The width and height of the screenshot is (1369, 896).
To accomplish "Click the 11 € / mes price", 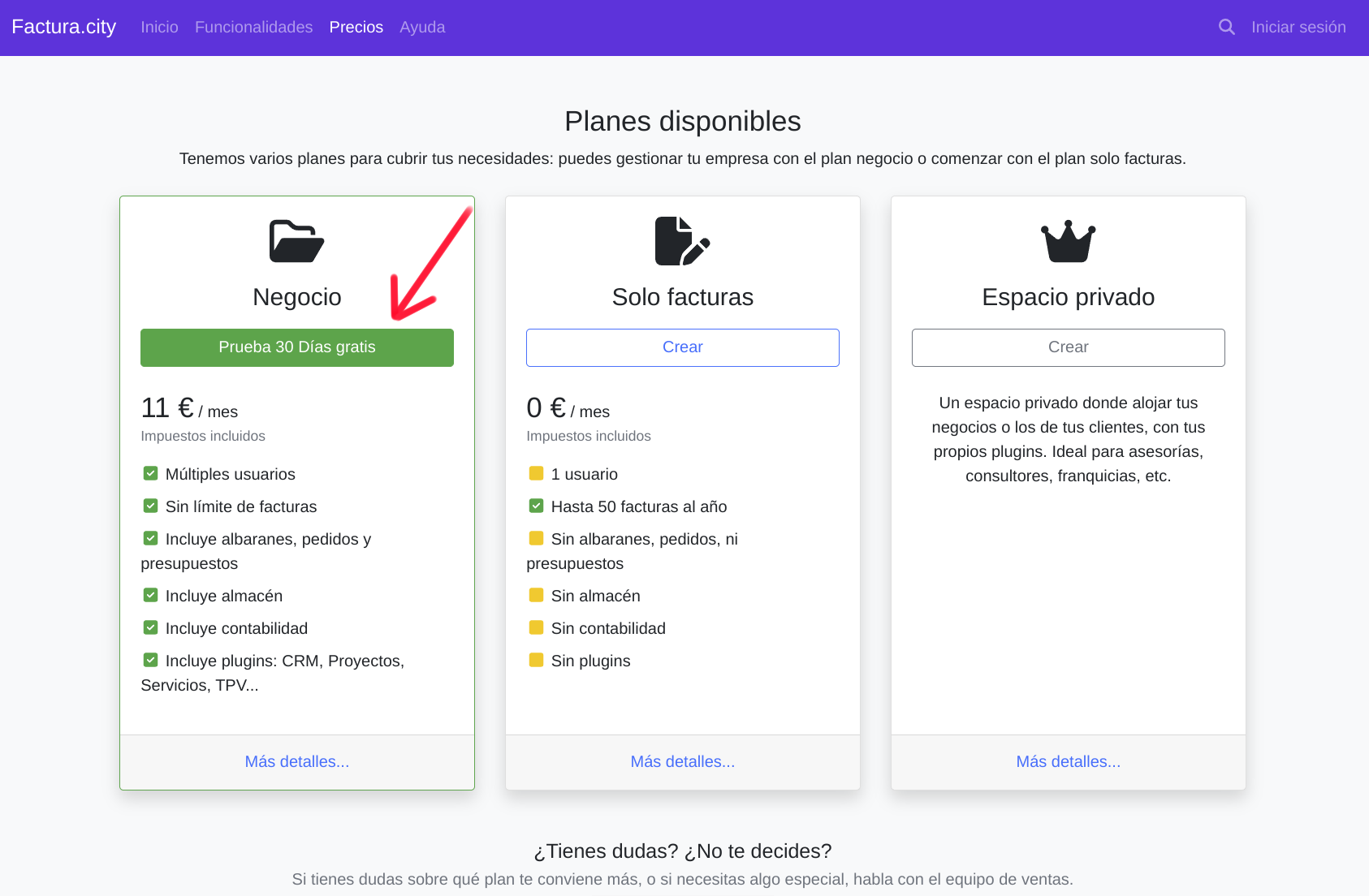I will point(189,407).
